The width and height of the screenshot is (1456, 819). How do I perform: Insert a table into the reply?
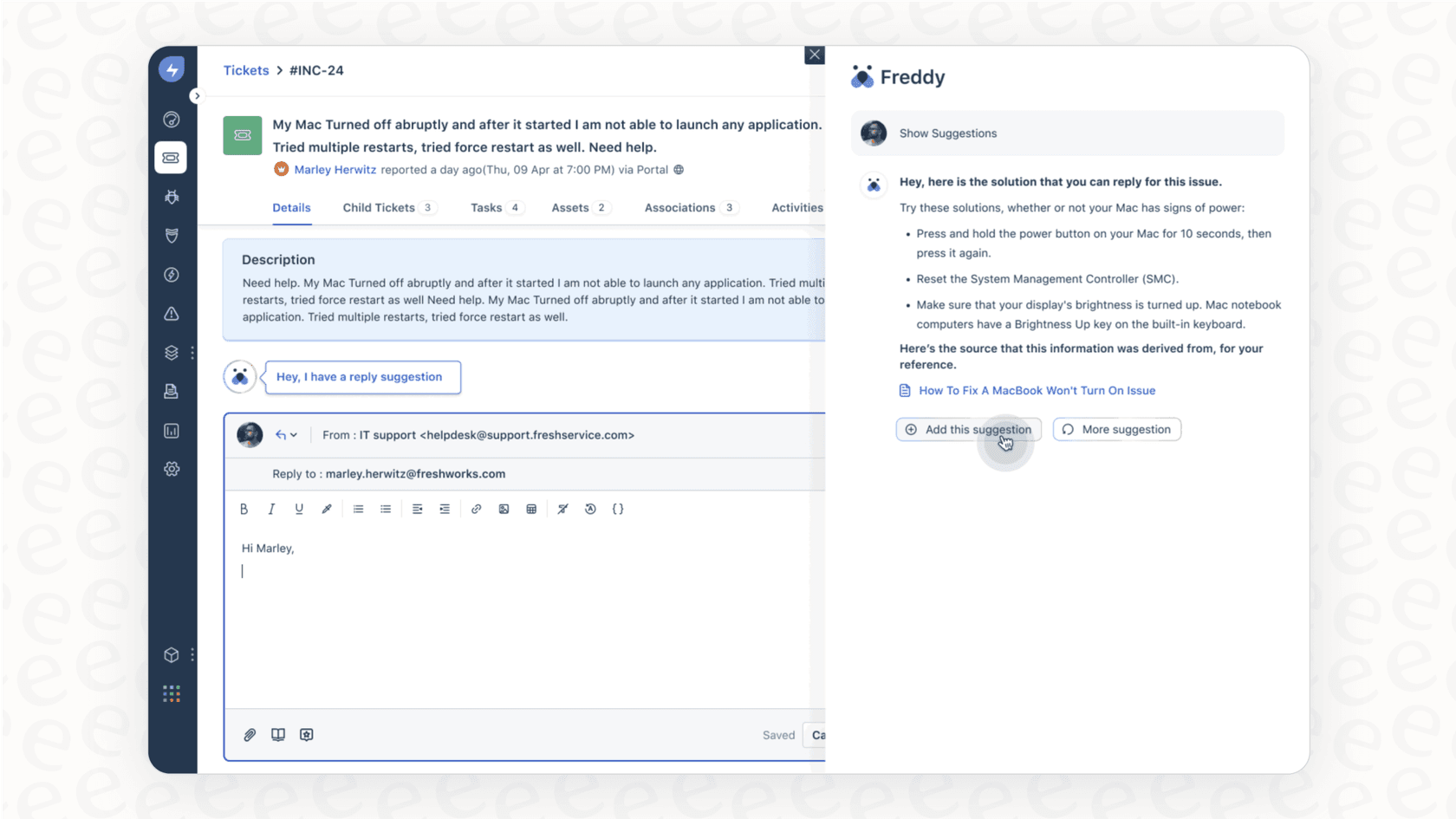click(531, 509)
